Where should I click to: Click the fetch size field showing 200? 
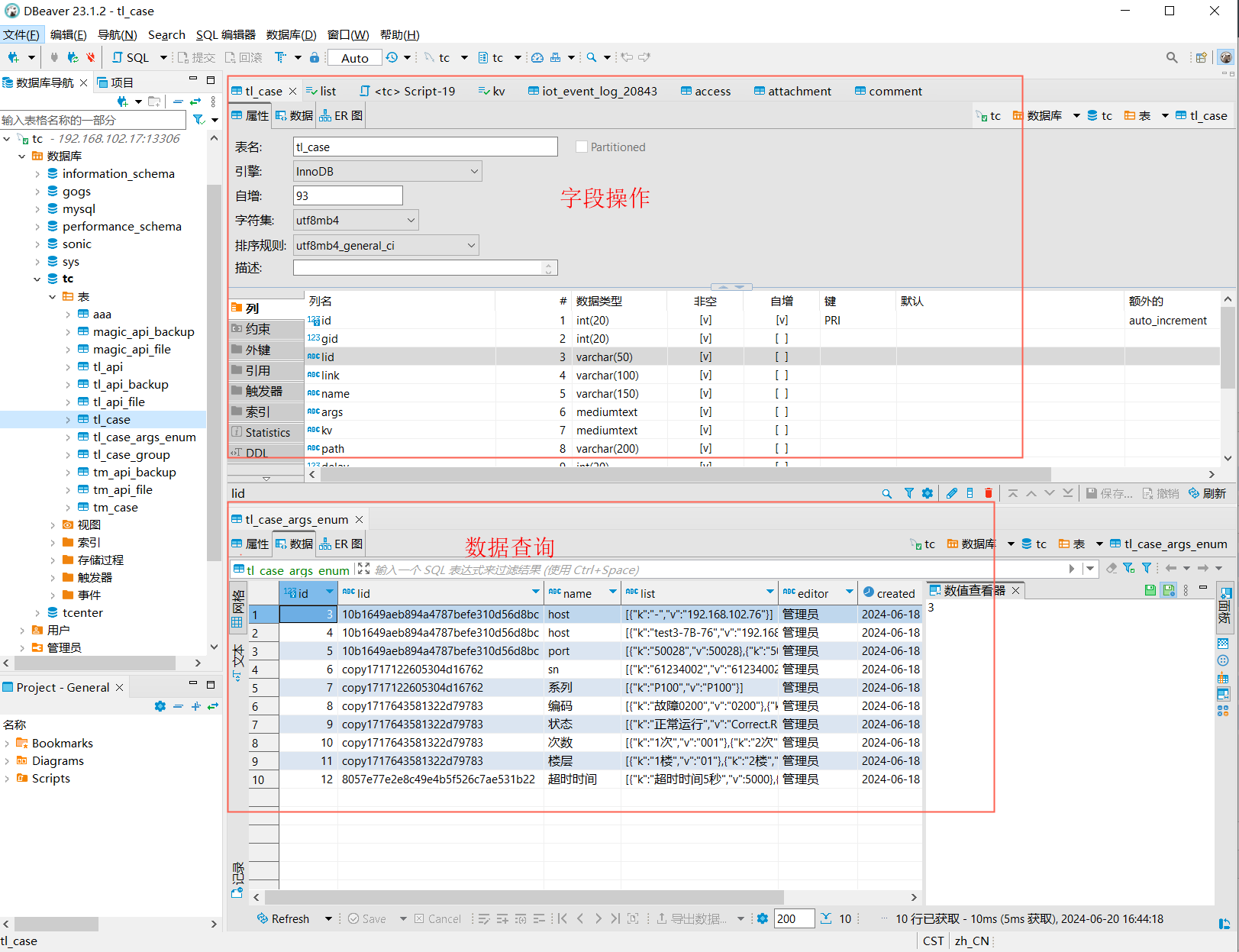point(794,918)
